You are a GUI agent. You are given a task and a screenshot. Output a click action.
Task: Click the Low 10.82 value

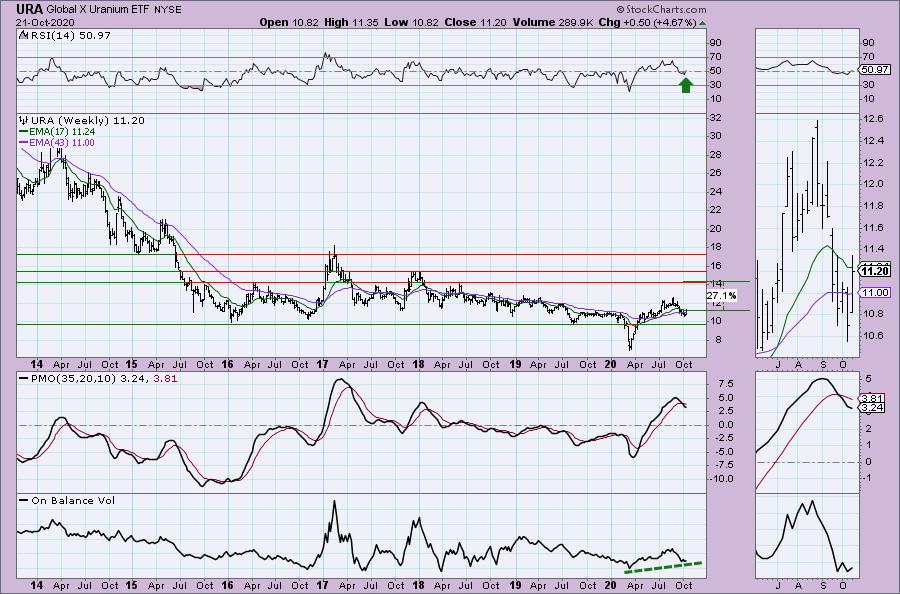(411, 22)
